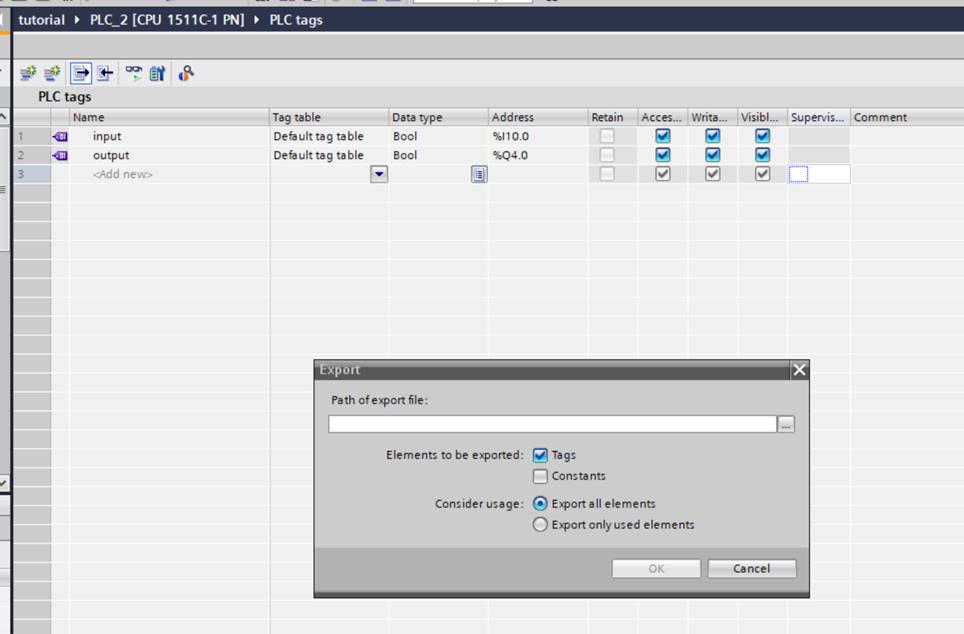
Task: Open the Tag table dropdown in row 3
Action: click(x=379, y=175)
